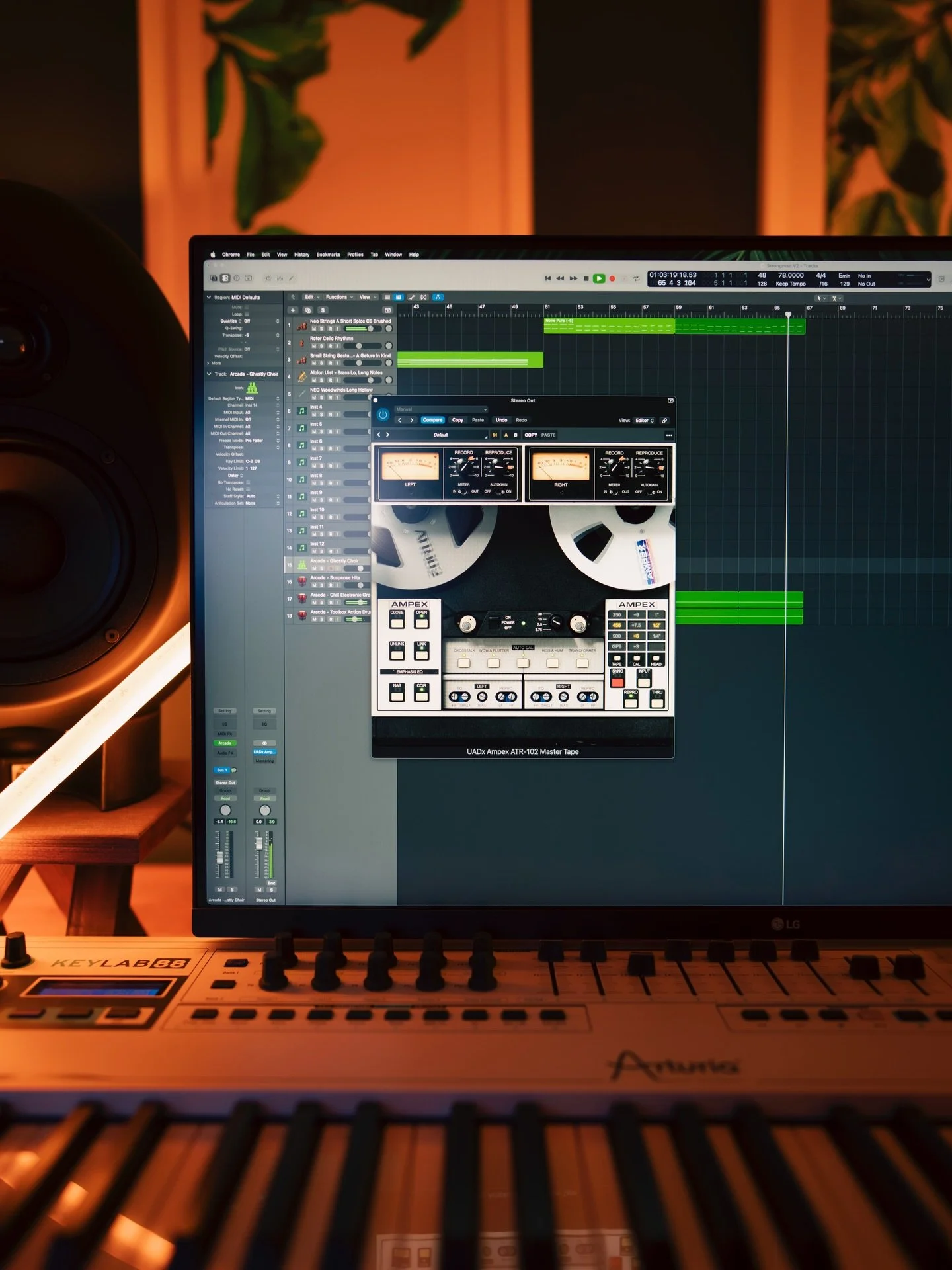Open the File menu in menu bar
Viewport: 952px width, 1270px height.
(x=251, y=255)
